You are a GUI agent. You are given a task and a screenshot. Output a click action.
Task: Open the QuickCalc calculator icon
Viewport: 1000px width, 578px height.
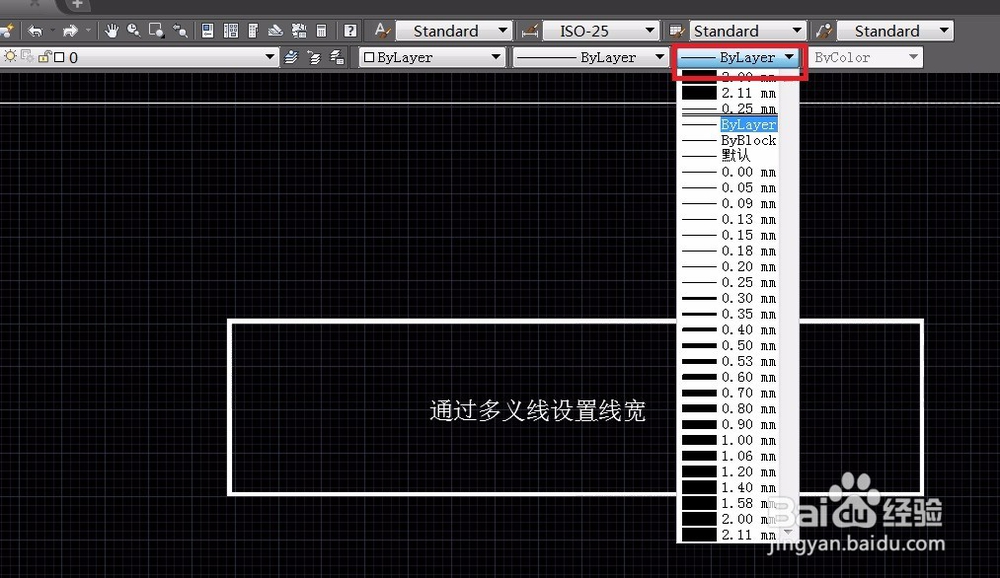321,30
